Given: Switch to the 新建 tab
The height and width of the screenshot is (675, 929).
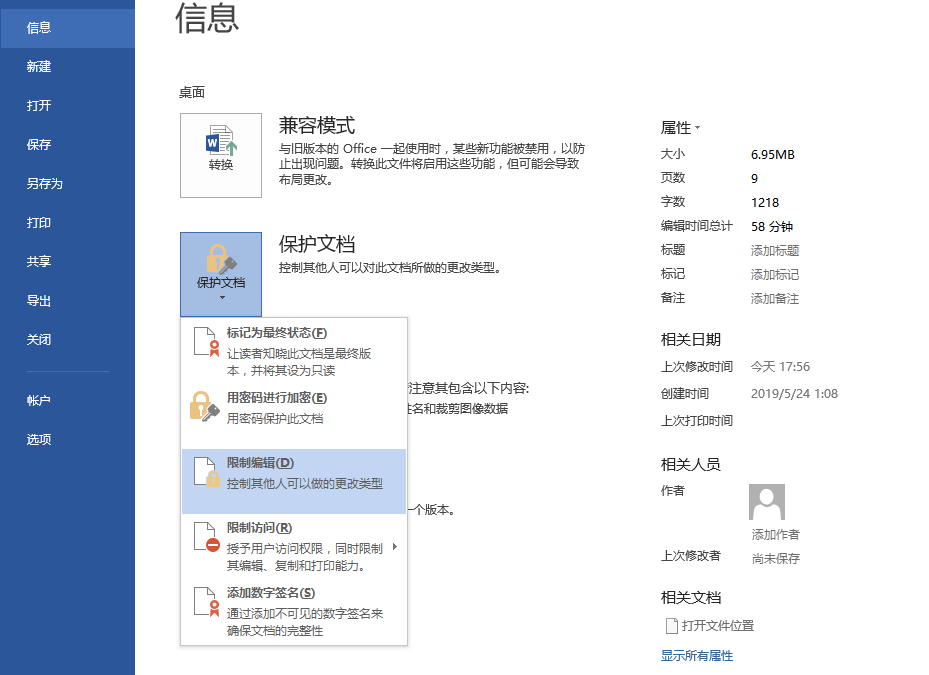Looking at the screenshot, I should point(38,66).
